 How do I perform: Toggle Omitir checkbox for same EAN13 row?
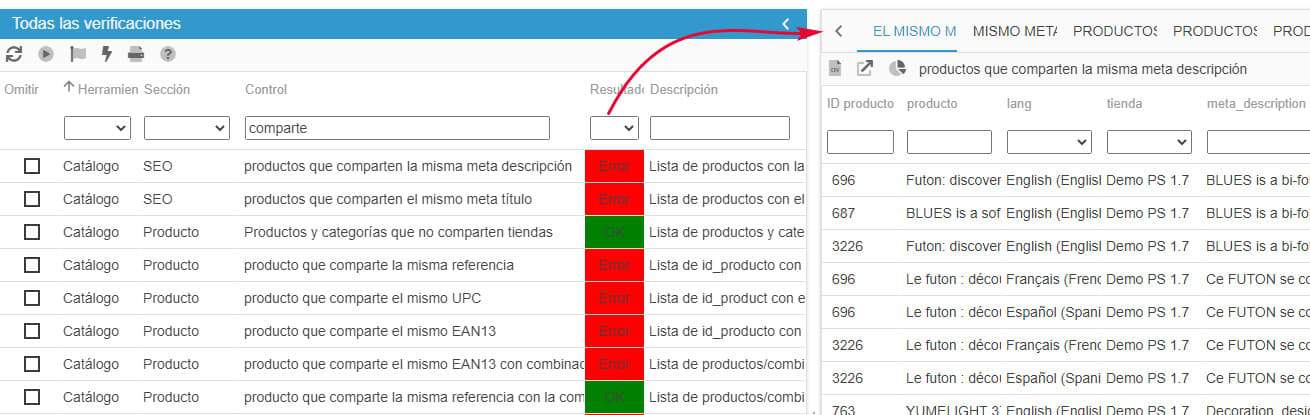[32, 331]
